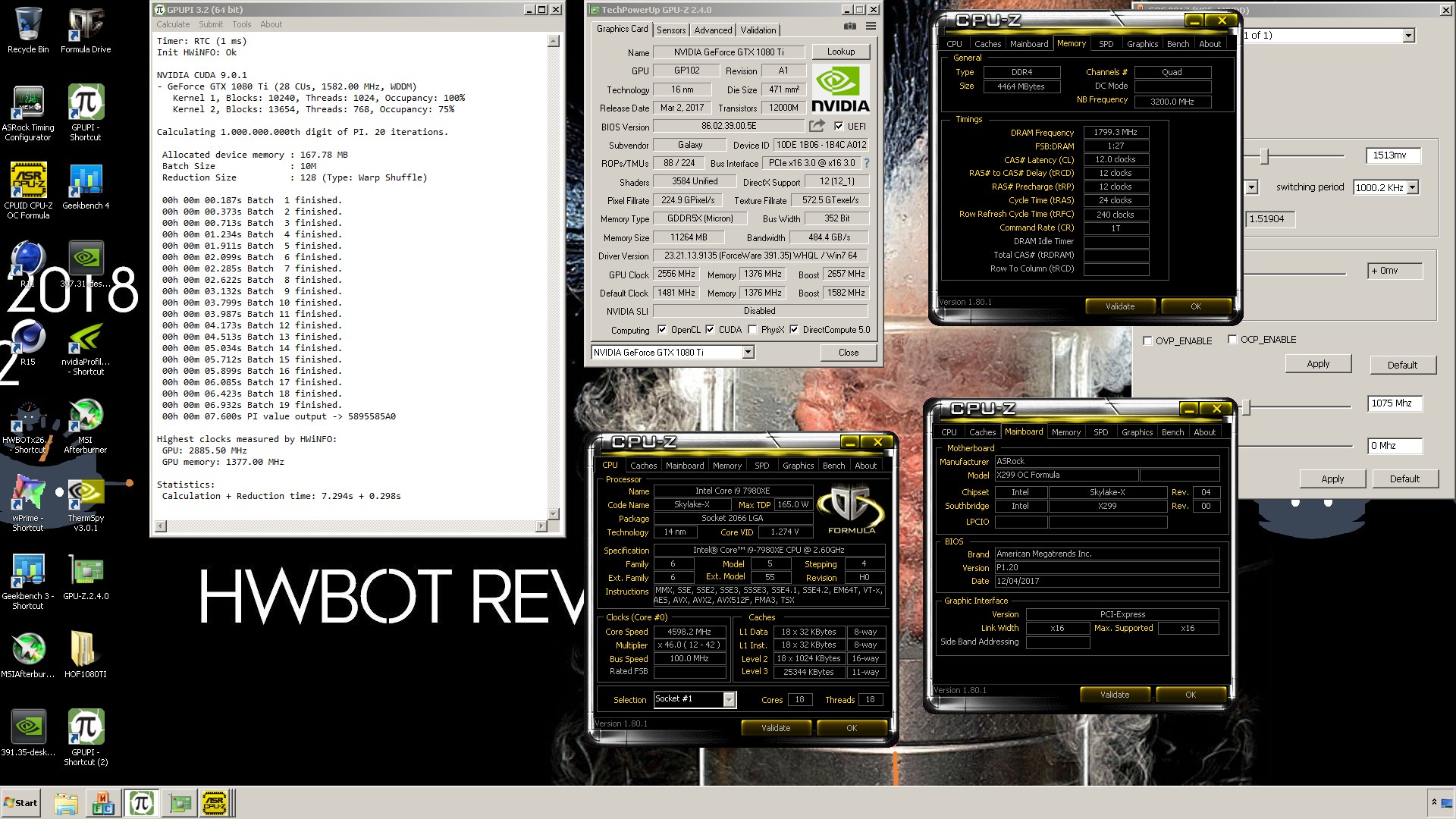Open ThermSpy v3.0.1 icon
Image resolution: width=1456 pixels, height=819 pixels.
(86, 504)
